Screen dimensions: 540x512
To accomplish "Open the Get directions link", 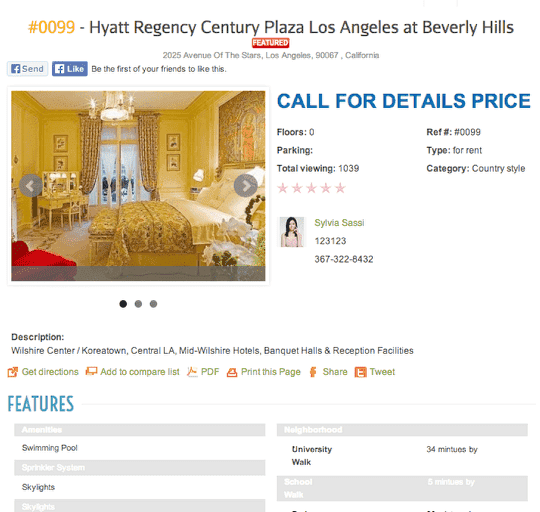I will pyautogui.click(x=50, y=372).
